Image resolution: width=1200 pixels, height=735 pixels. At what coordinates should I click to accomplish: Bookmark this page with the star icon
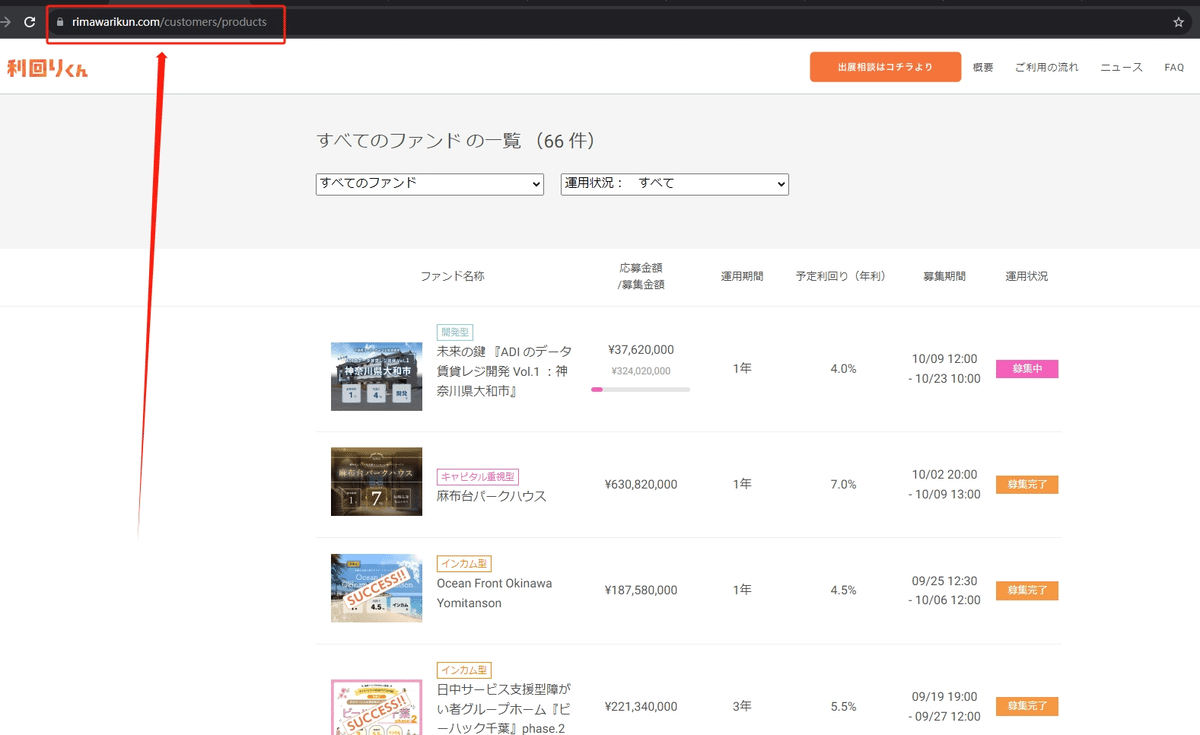pyautogui.click(x=1179, y=22)
